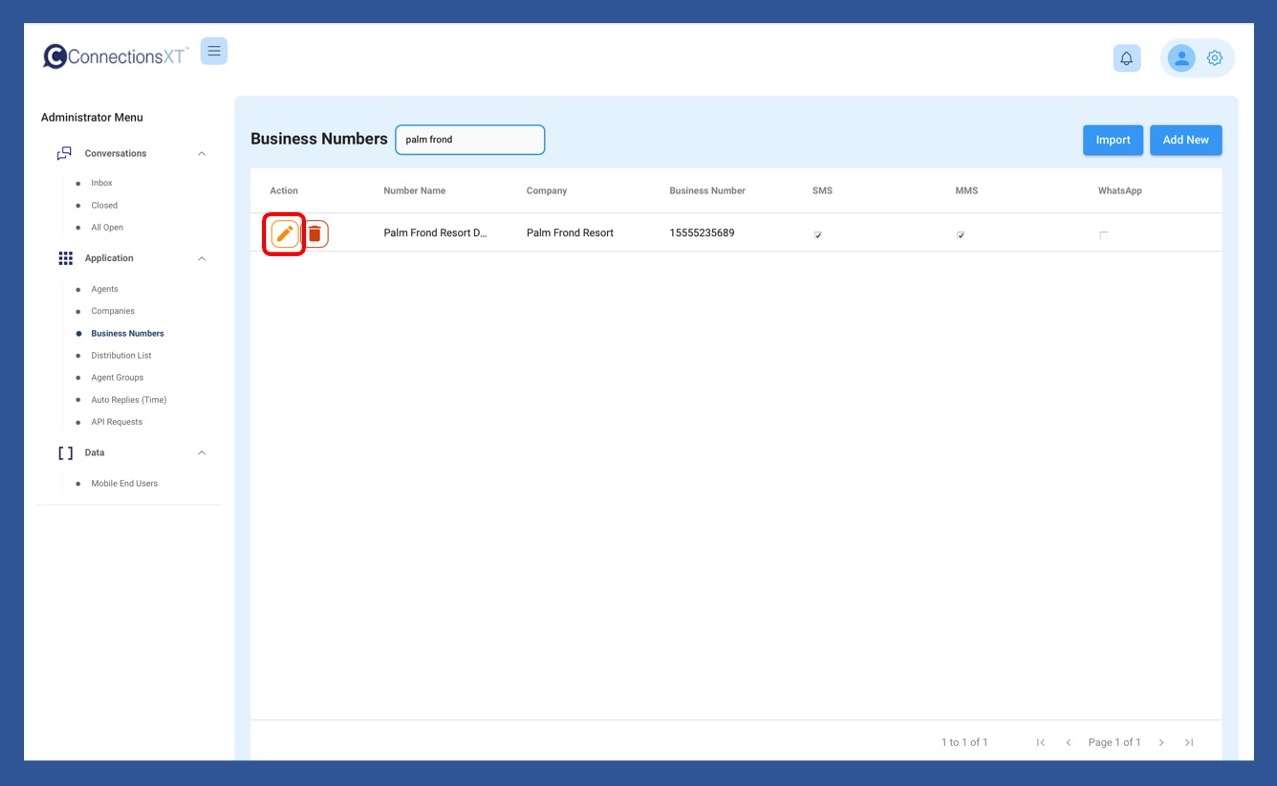
Task: Click the pencil edit icon for Palm Frond Resort
Action: 284,234
